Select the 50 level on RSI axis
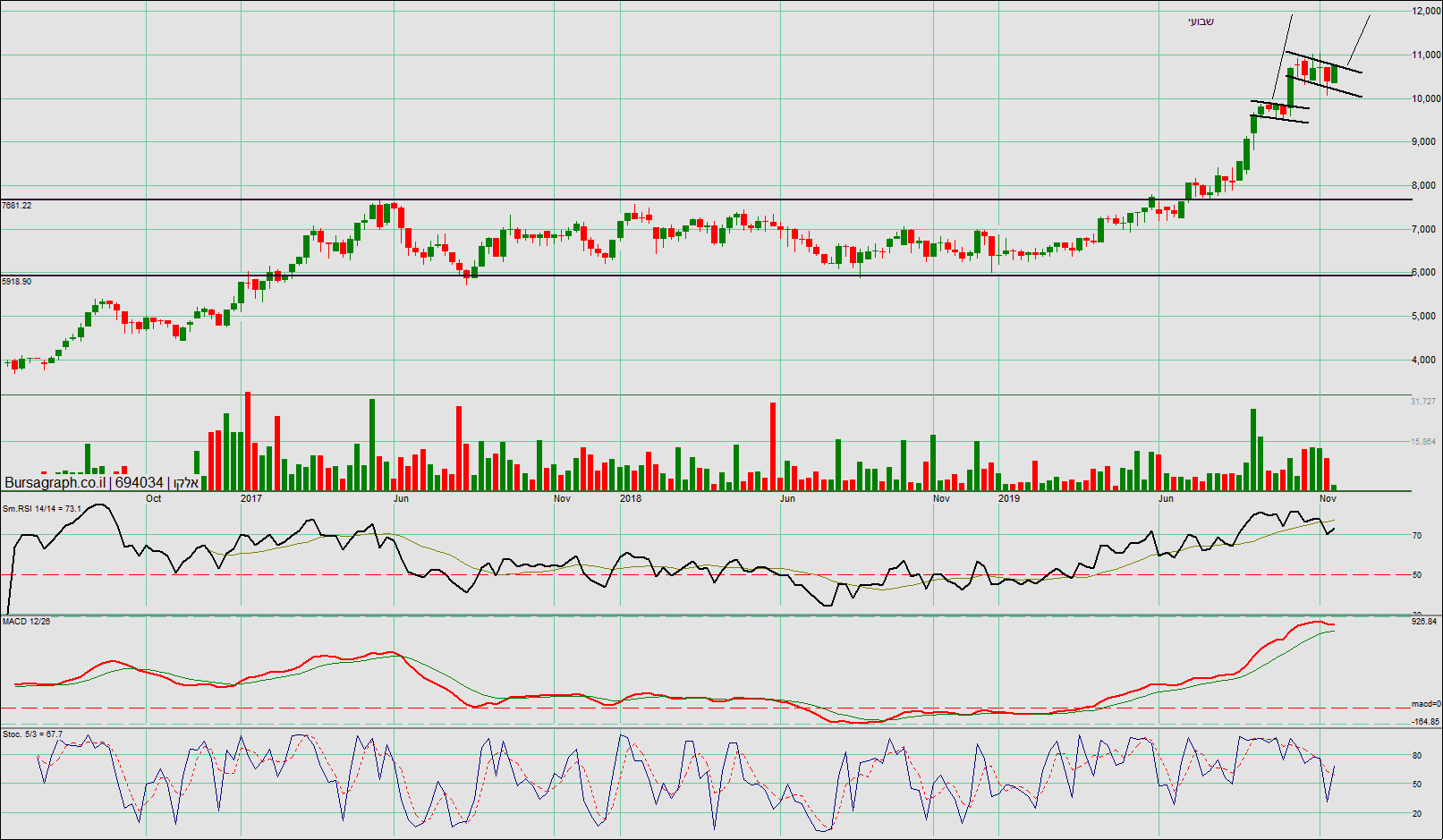The height and width of the screenshot is (840, 1443). point(1417,575)
